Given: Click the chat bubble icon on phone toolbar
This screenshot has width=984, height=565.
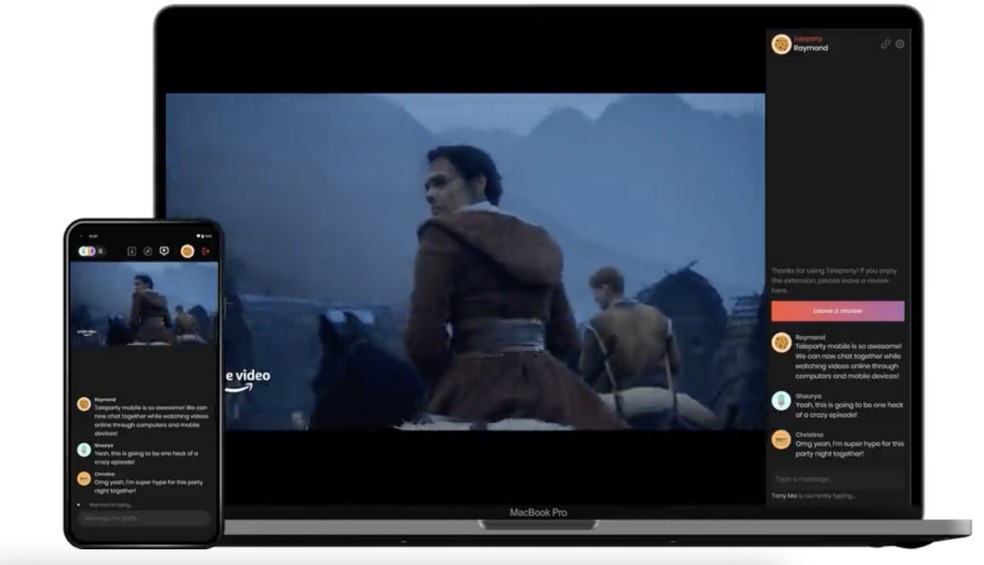Looking at the screenshot, I should pyautogui.click(x=164, y=251).
